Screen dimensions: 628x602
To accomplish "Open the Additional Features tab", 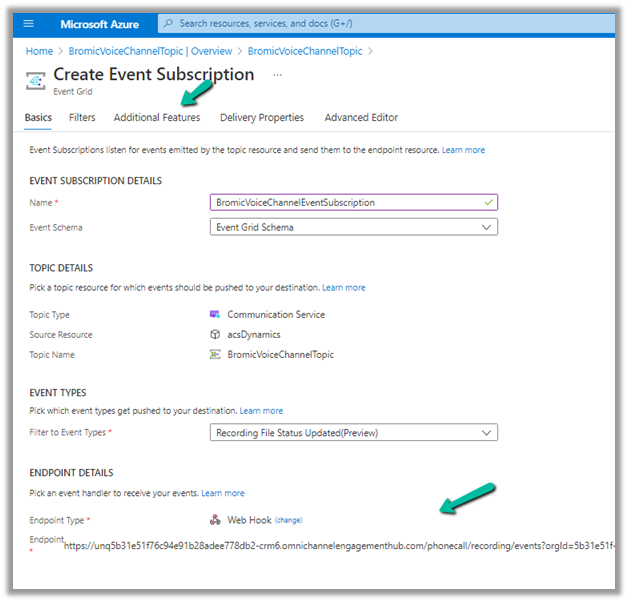I will point(156,118).
